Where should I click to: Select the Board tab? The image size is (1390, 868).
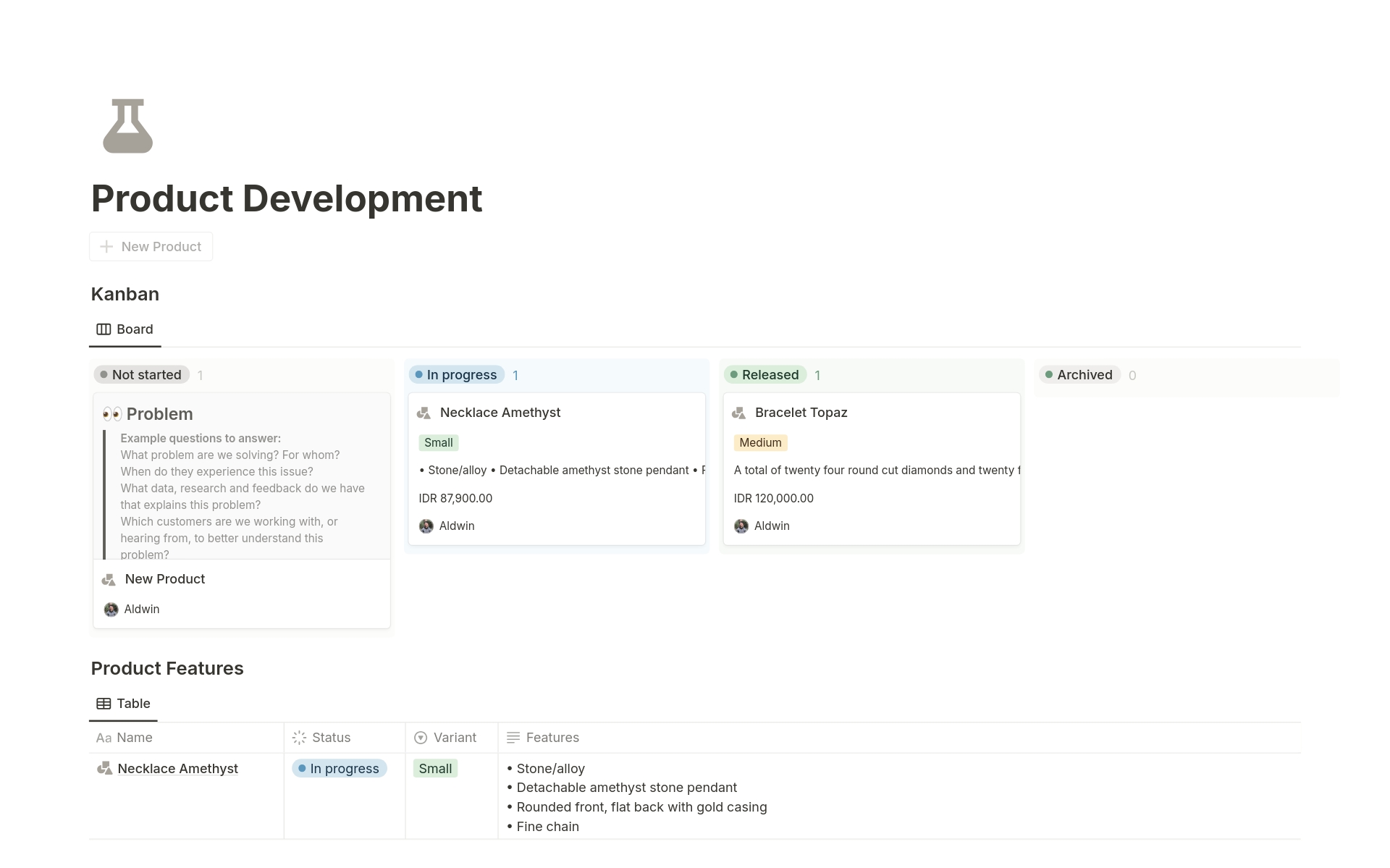tap(124, 328)
